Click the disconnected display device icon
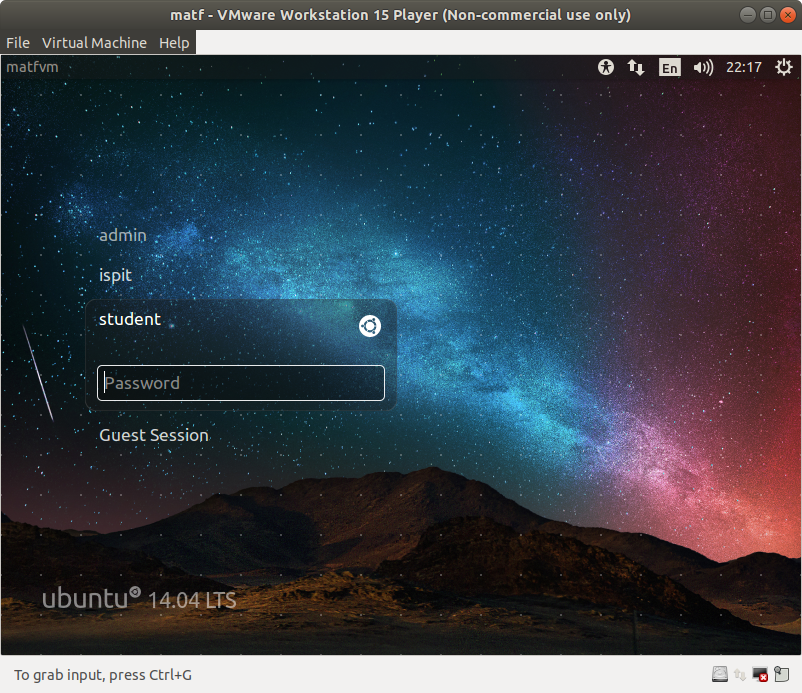Screen dimensions: 802x693 (760, 675)
